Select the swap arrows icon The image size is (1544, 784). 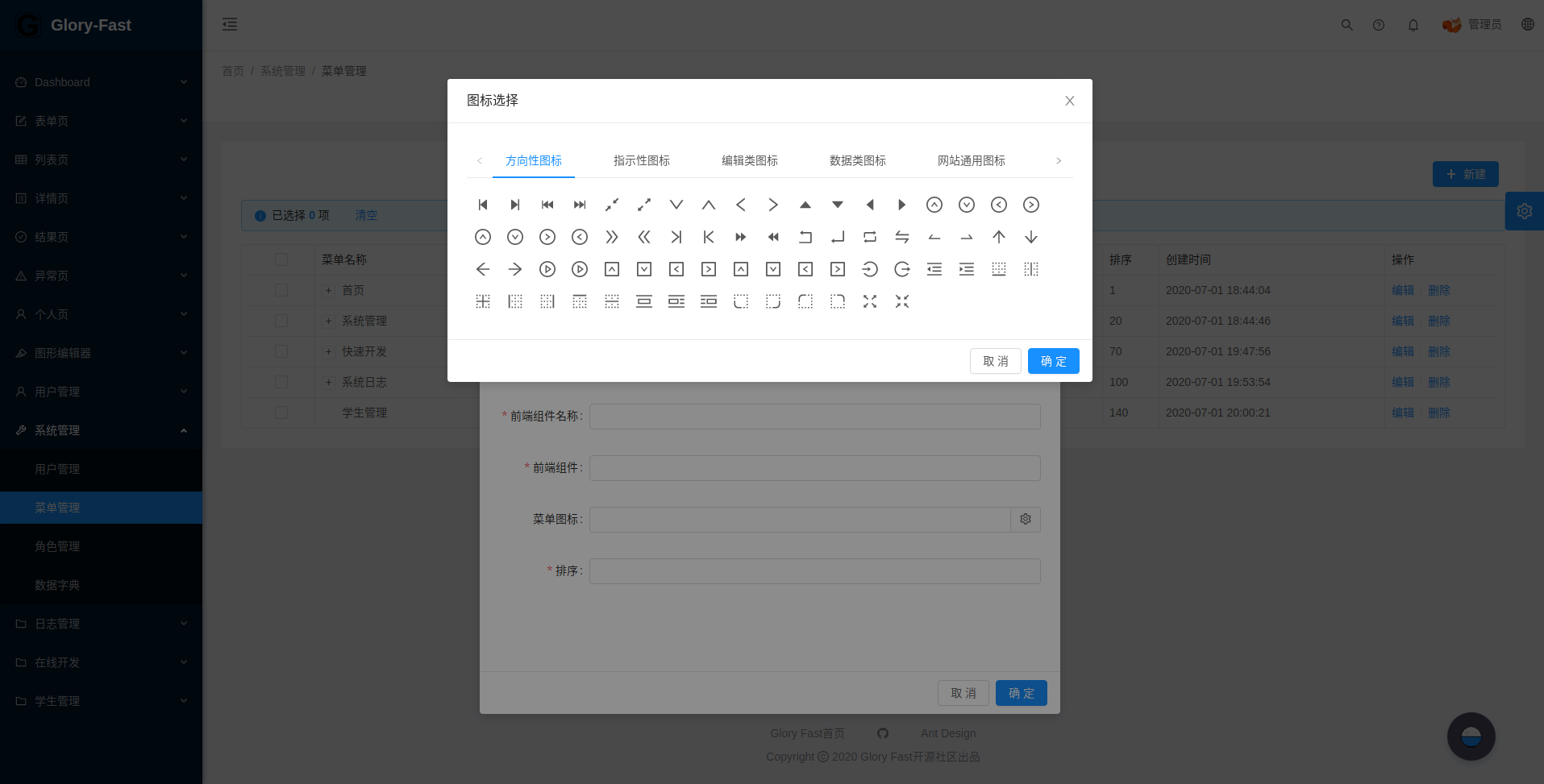click(902, 237)
